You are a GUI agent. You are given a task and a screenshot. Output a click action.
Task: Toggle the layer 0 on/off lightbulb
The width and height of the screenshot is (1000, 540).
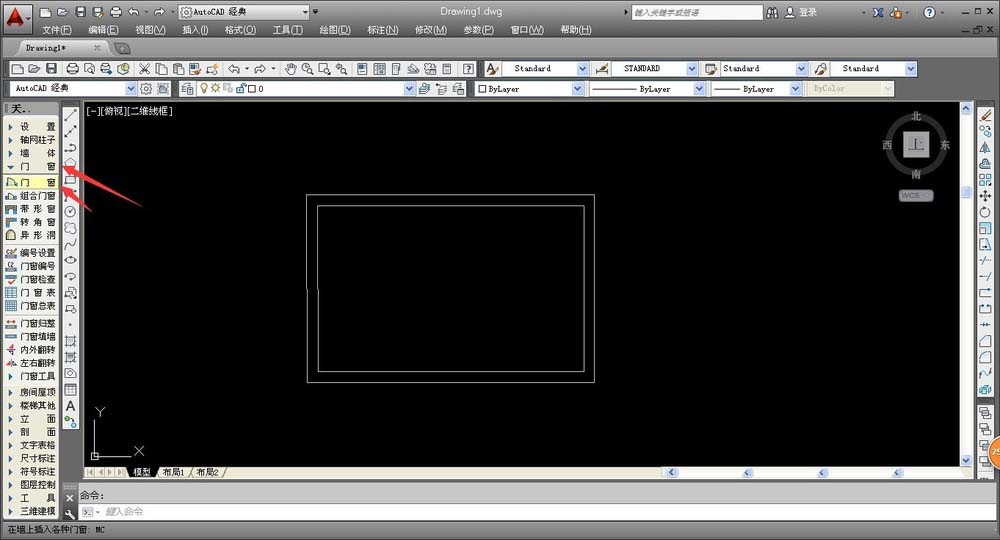(x=204, y=89)
